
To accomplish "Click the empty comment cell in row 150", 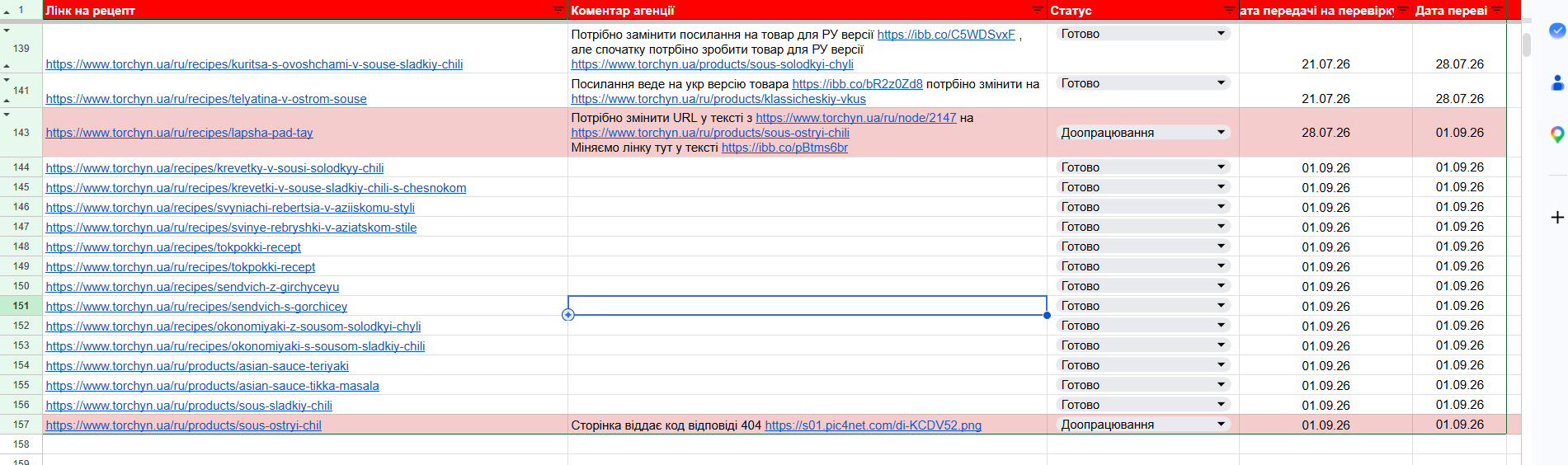I will point(807,286).
